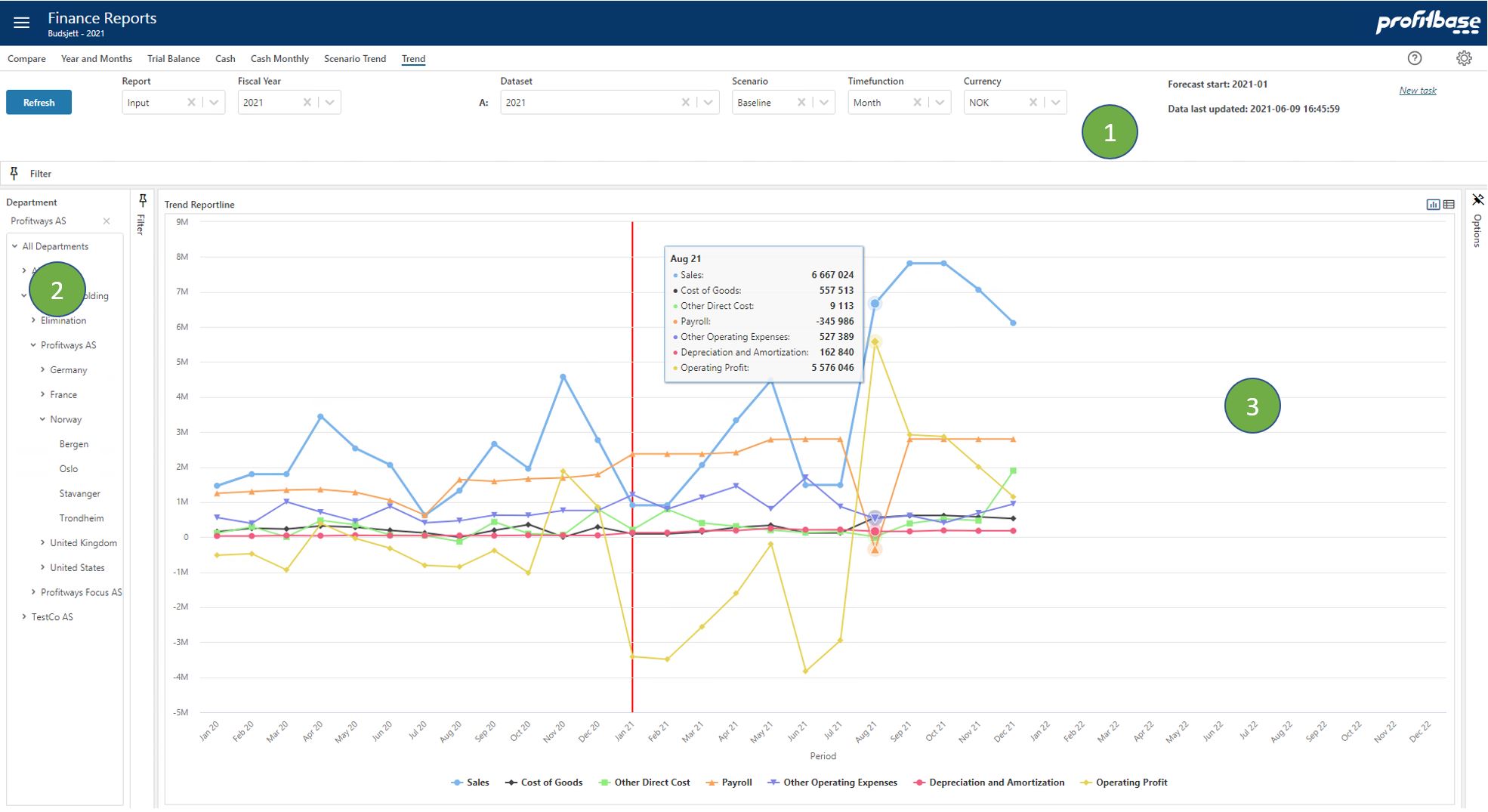Click the Operating Profit point for Aug 21

875,342
